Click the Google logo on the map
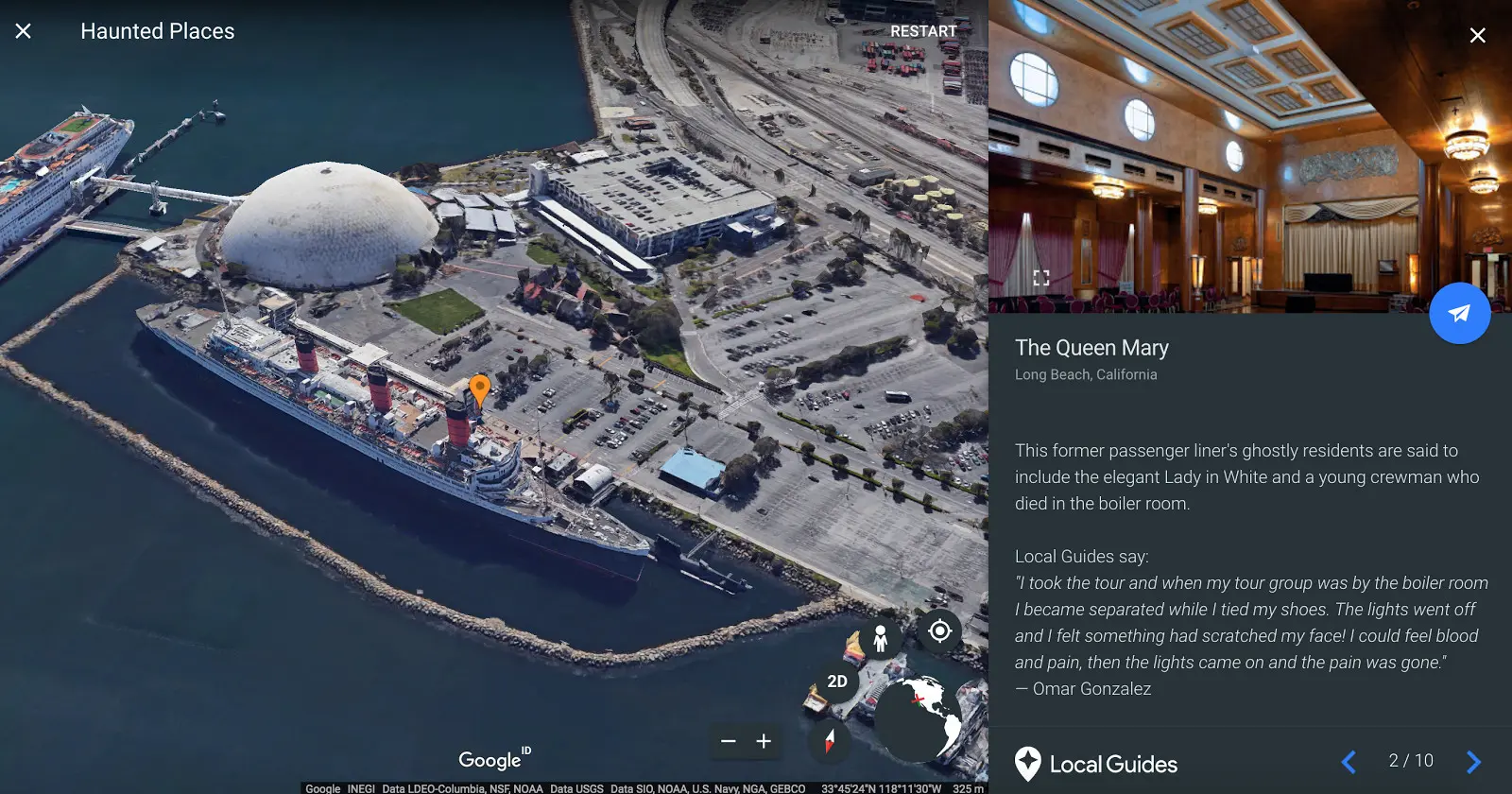 [494, 758]
